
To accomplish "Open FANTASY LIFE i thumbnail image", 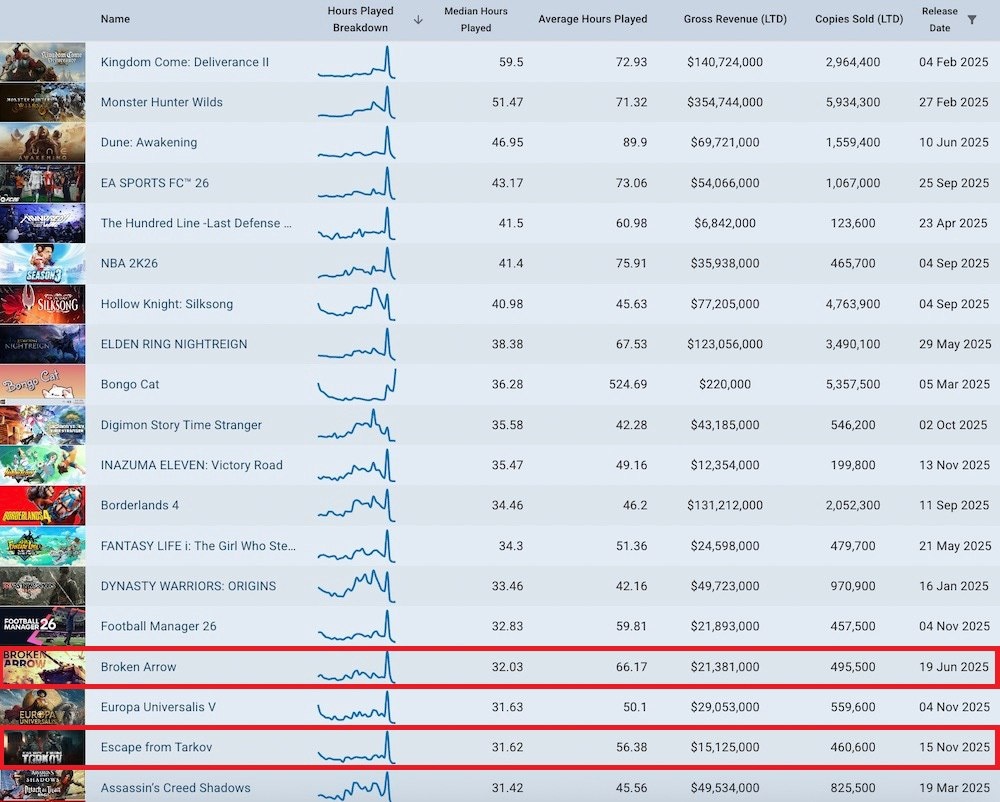I will click(43, 546).
